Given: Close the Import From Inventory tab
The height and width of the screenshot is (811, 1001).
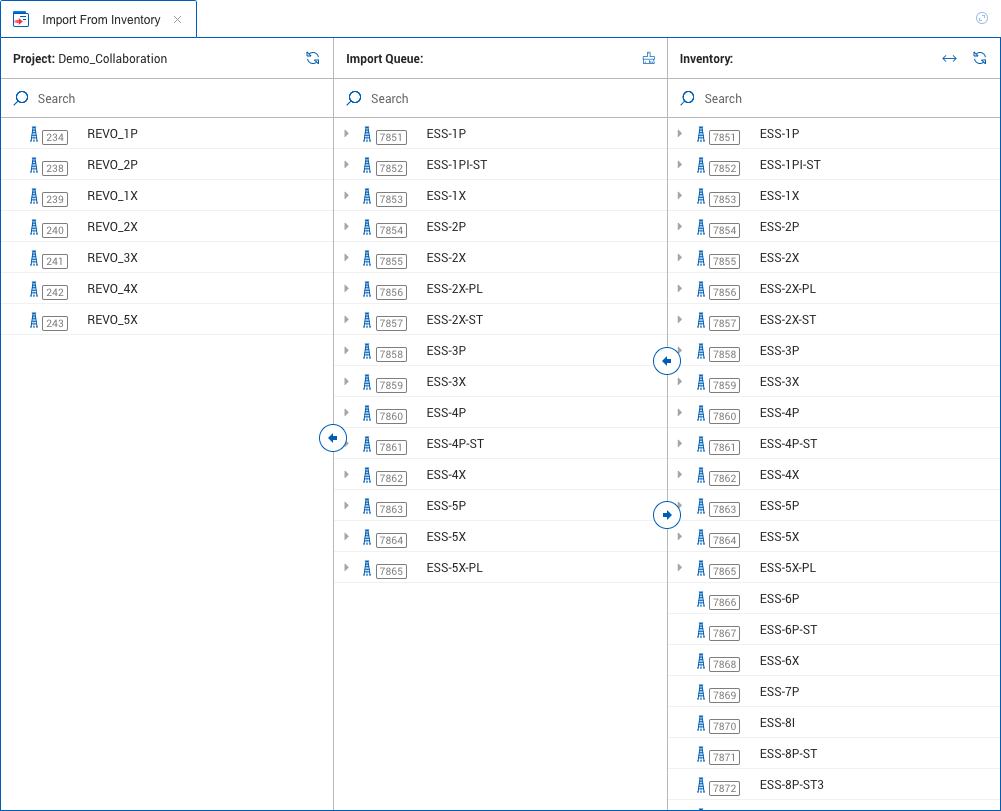Looking at the screenshot, I should (178, 20).
